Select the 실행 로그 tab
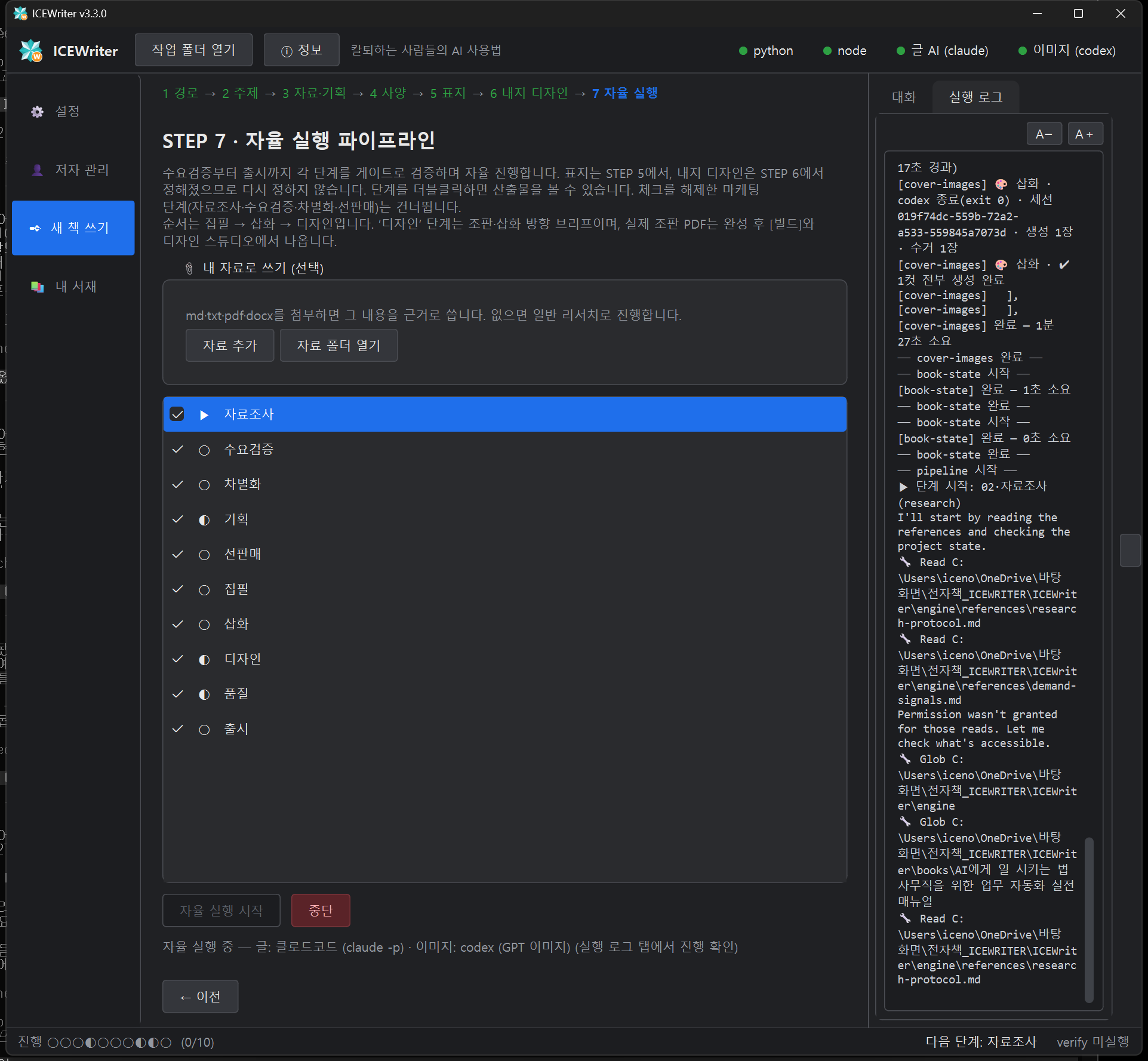 click(975, 97)
